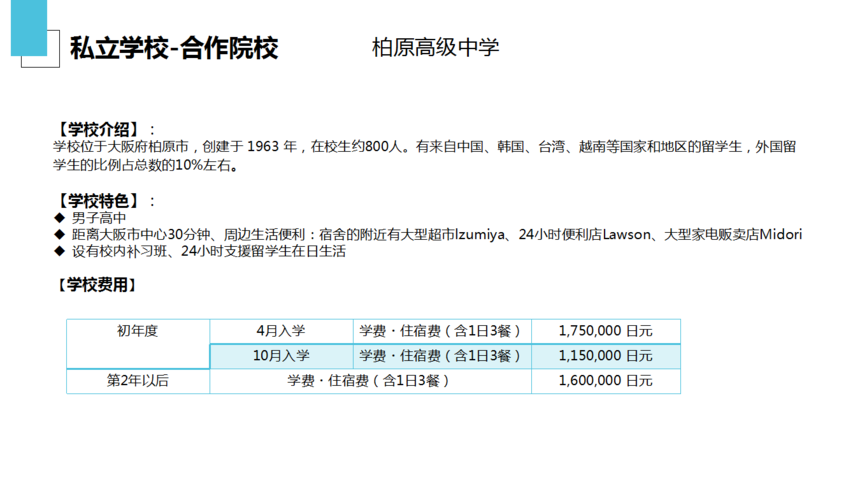
Task: Click the school name 柏原高级中学
Action: click(x=435, y=47)
